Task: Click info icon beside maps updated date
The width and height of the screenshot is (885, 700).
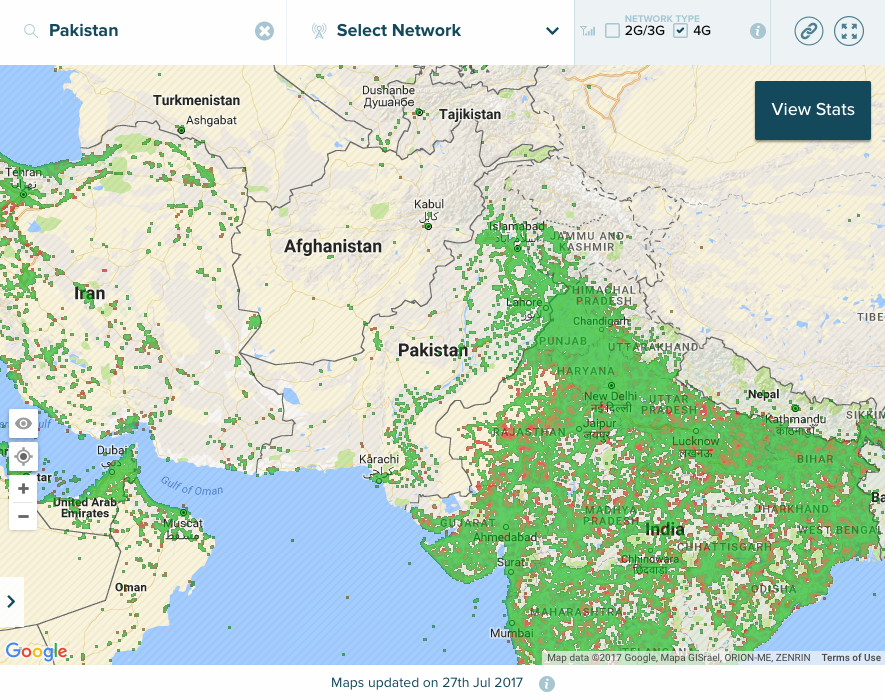Action: (547, 684)
